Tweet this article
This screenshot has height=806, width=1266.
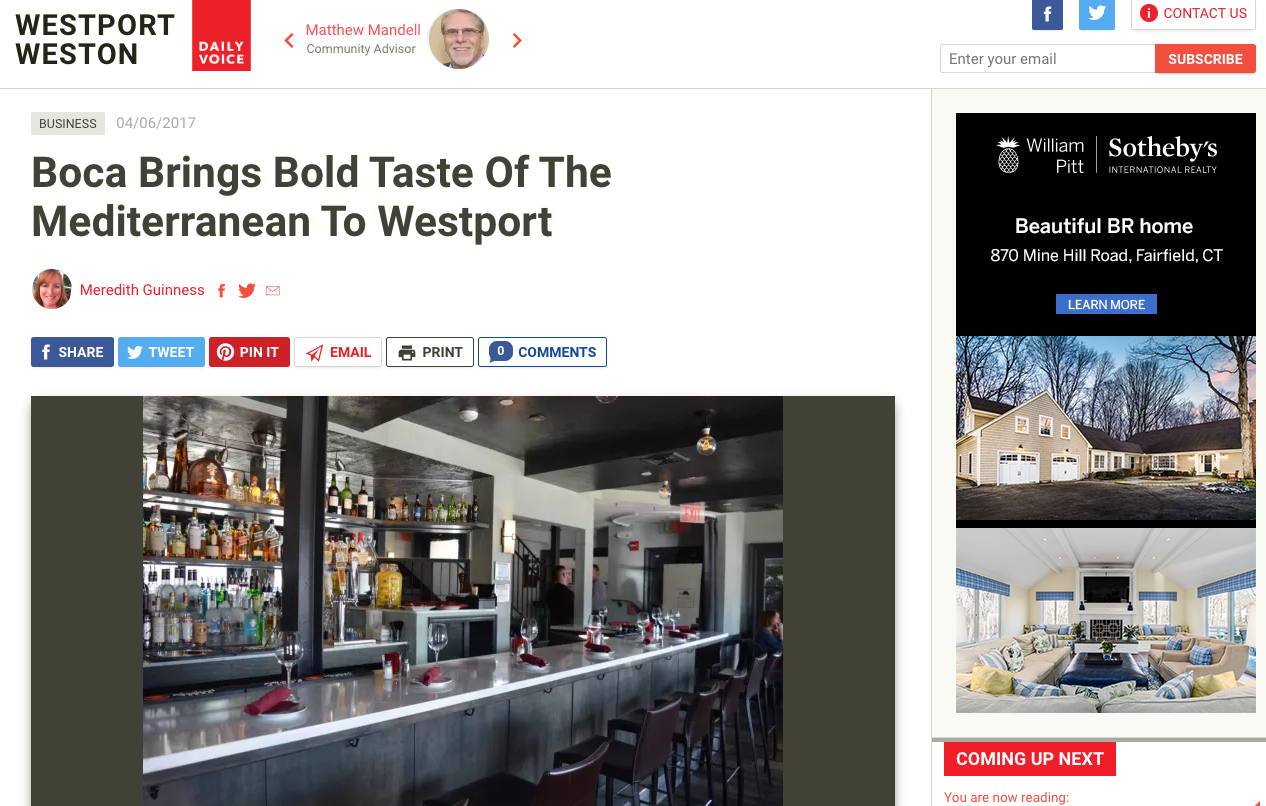(161, 352)
